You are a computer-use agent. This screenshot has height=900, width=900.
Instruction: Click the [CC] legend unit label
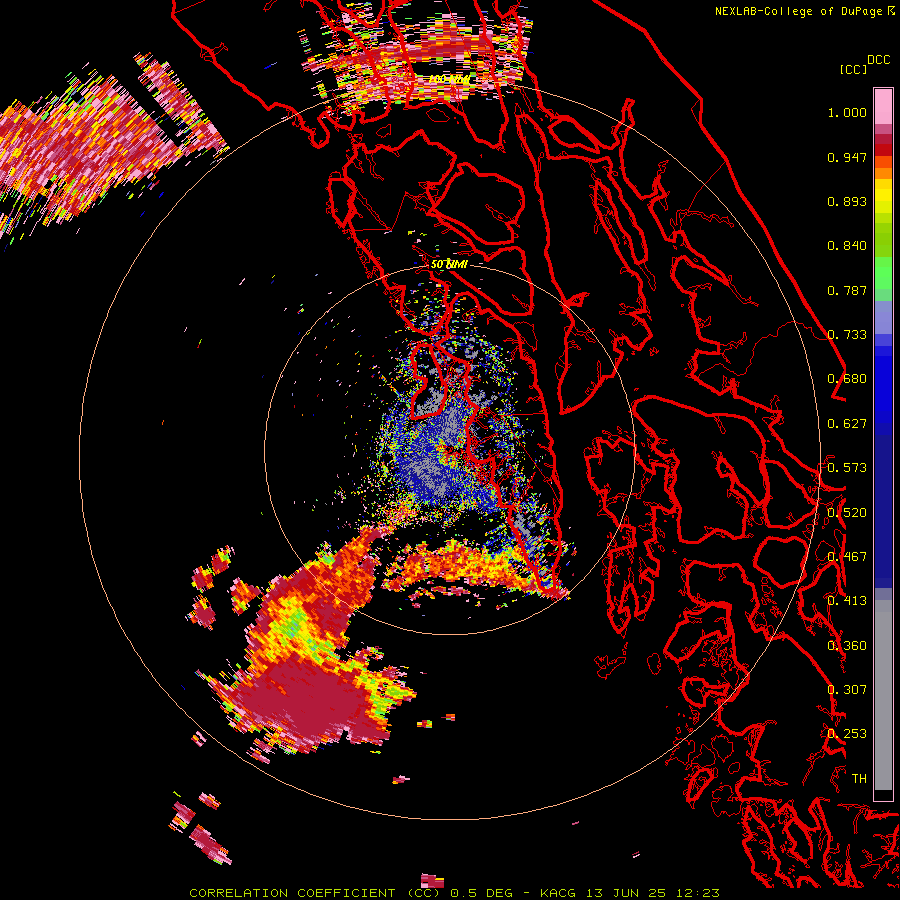coord(853,69)
